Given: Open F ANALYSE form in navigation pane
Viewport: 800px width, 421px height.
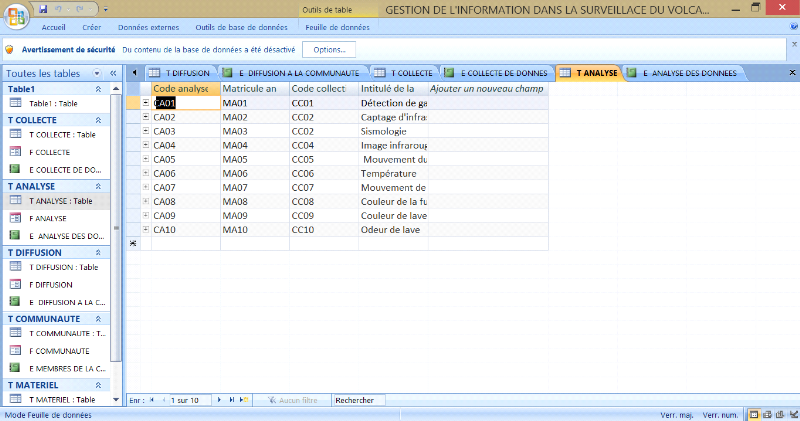Looking at the screenshot, I should (48, 217).
